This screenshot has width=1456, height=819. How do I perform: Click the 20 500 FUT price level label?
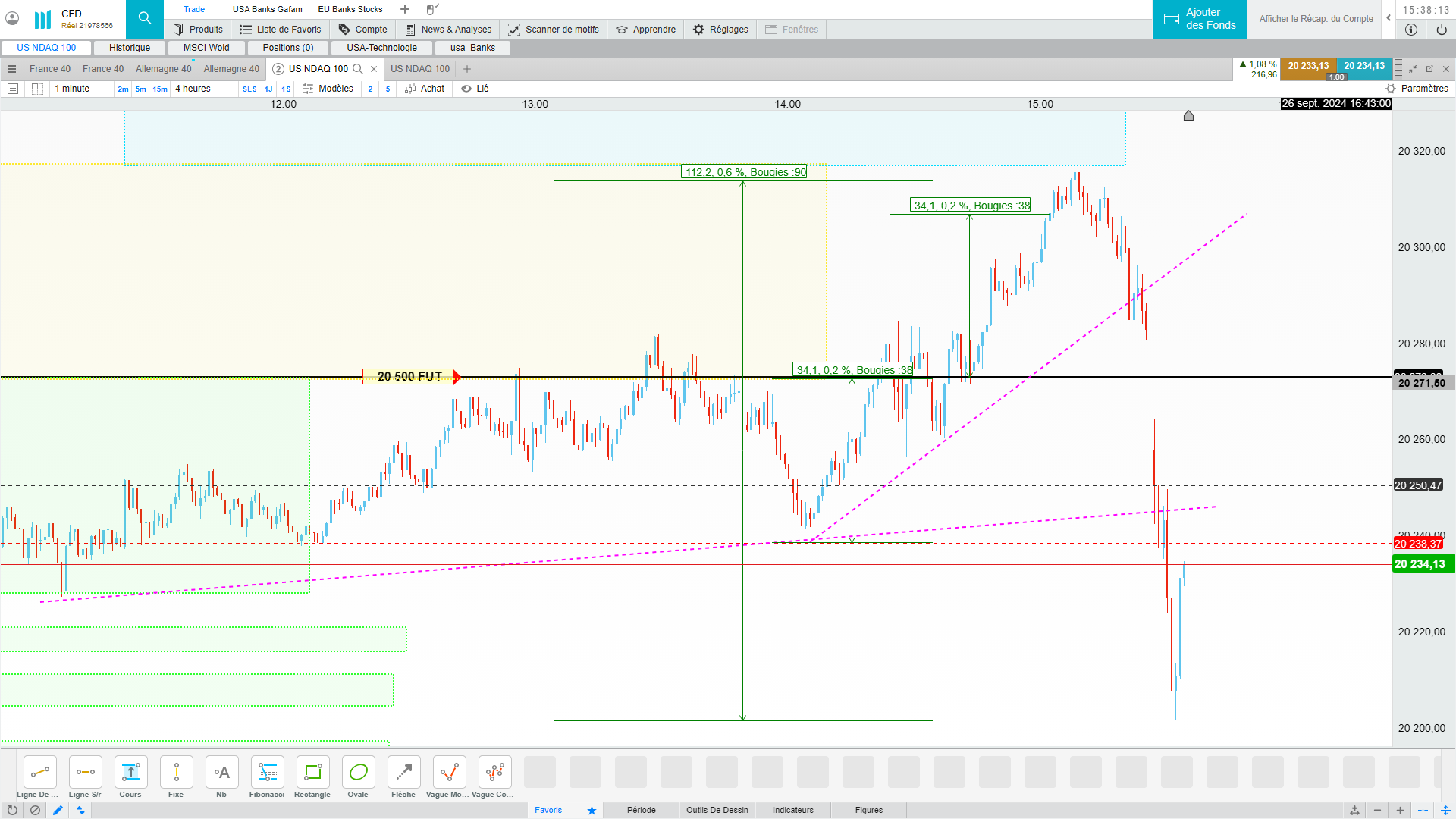[x=409, y=376]
